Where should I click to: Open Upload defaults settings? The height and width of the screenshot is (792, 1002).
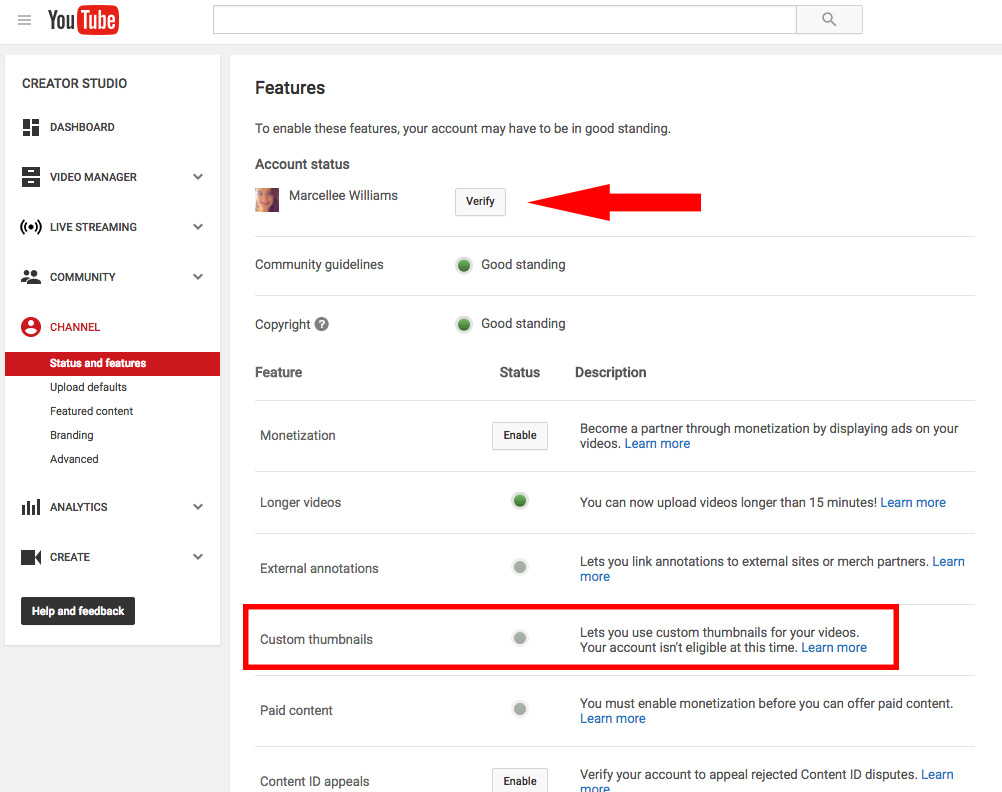click(x=88, y=387)
